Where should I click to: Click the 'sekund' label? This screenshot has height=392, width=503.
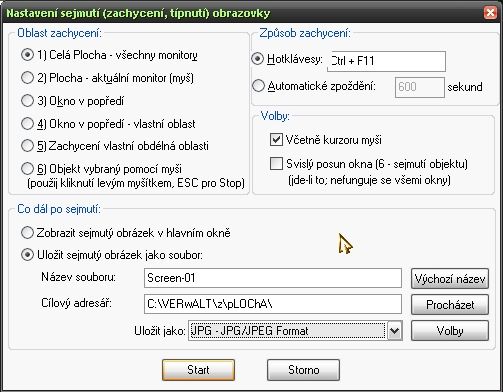pos(465,87)
